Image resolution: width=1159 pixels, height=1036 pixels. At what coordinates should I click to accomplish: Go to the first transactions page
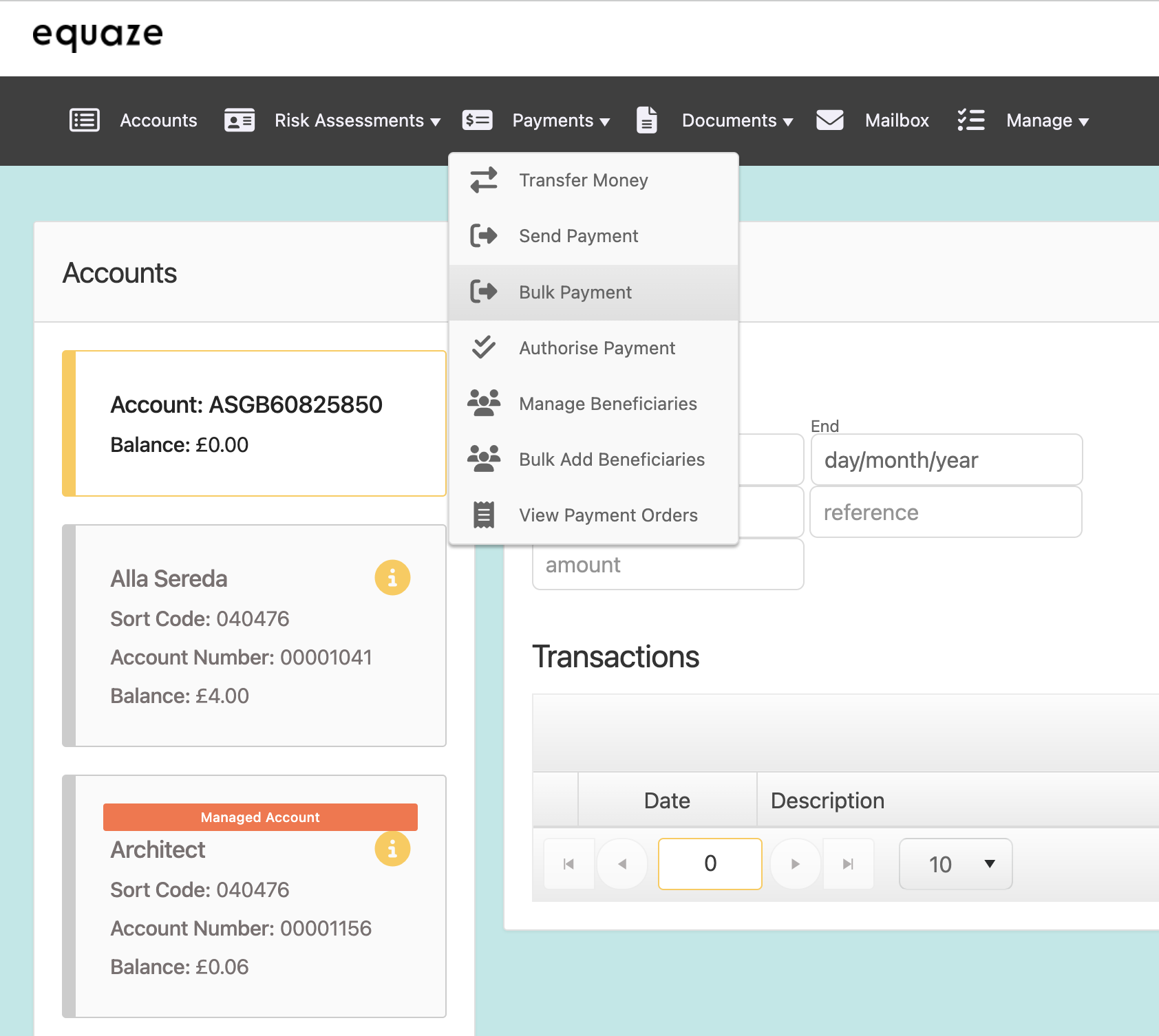[x=568, y=864]
